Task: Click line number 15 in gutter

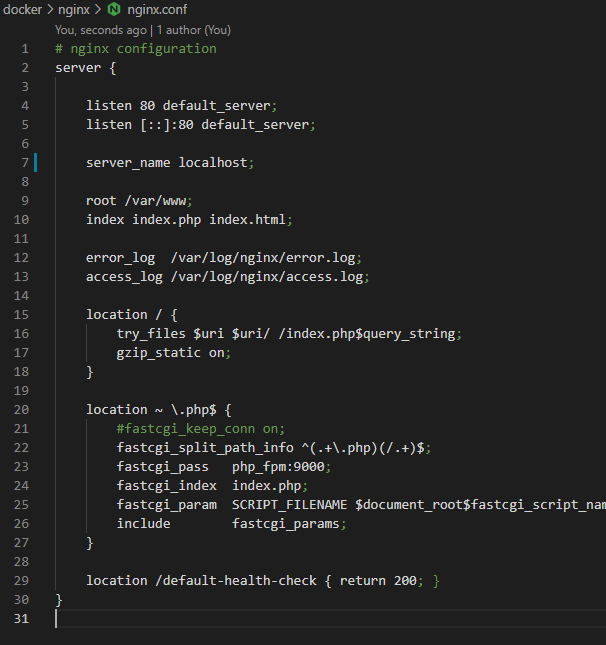Action: click(21, 315)
